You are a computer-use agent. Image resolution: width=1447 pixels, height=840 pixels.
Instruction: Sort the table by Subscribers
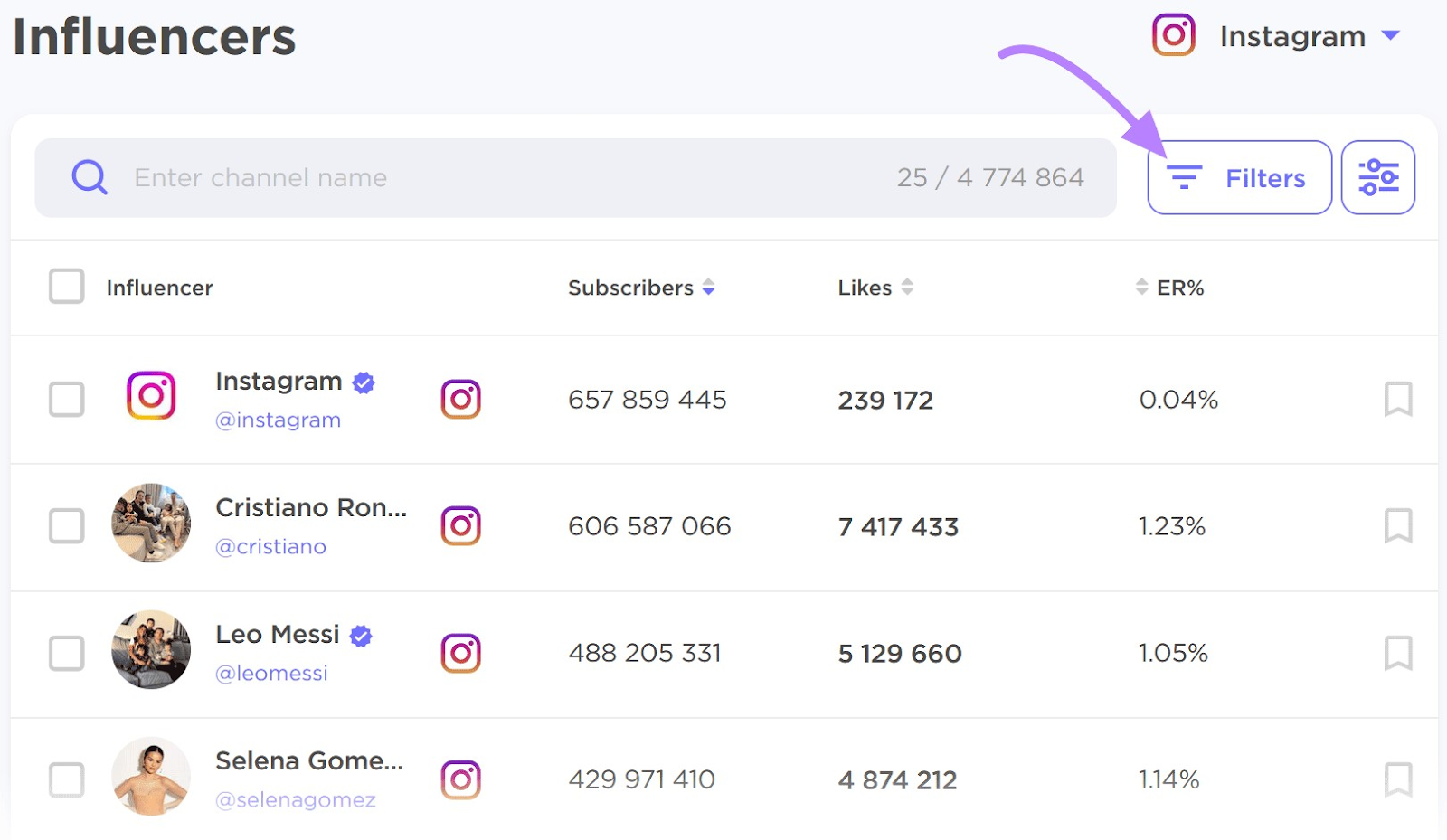click(709, 288)
